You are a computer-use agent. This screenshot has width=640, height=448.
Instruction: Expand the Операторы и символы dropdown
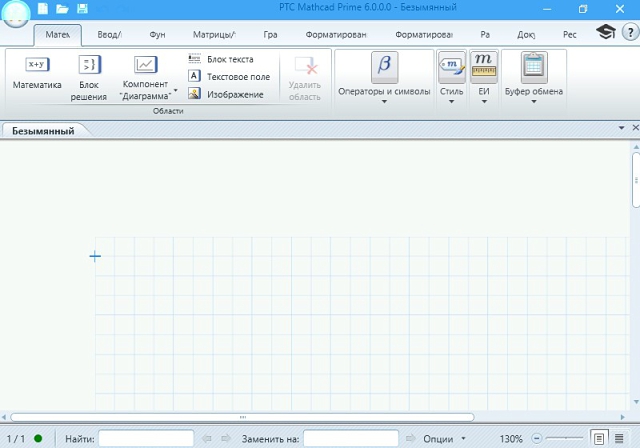click(384, 101)
